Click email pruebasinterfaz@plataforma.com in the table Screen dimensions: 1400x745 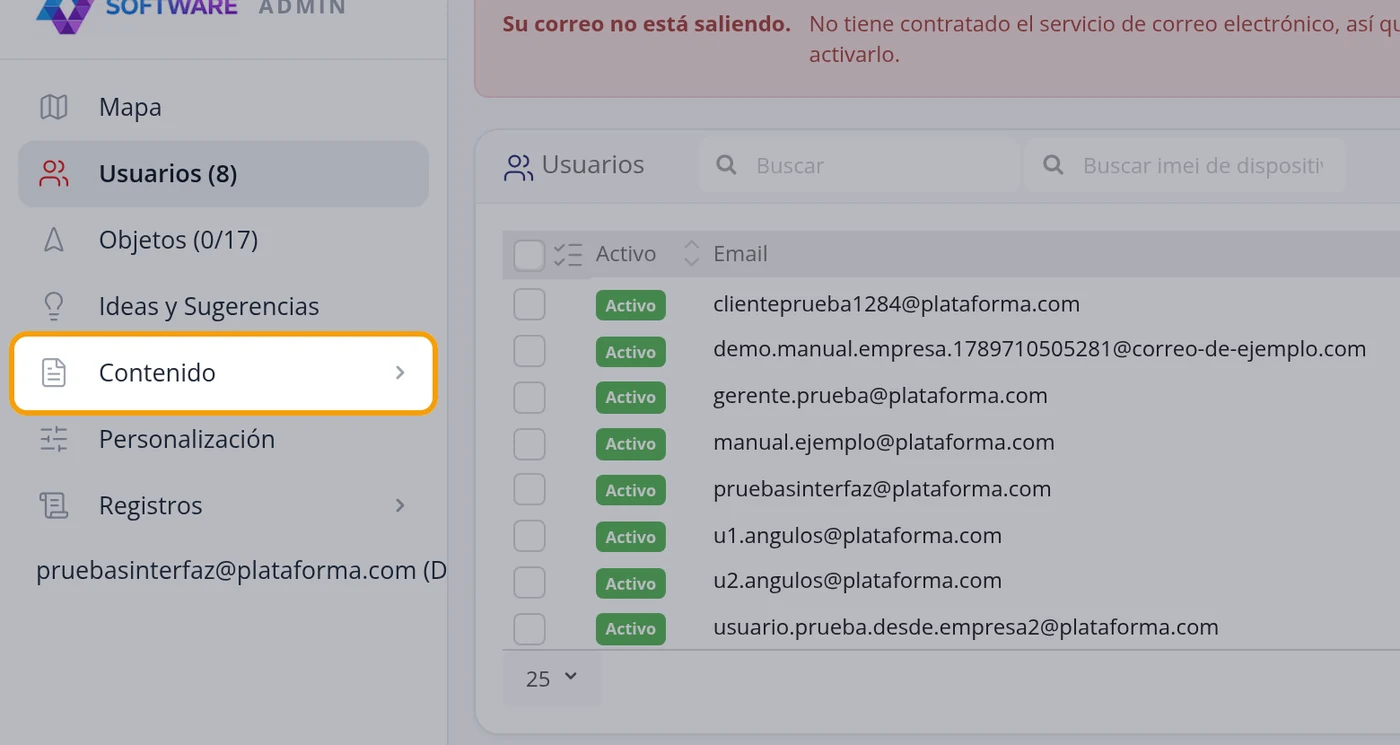point(882,489)
